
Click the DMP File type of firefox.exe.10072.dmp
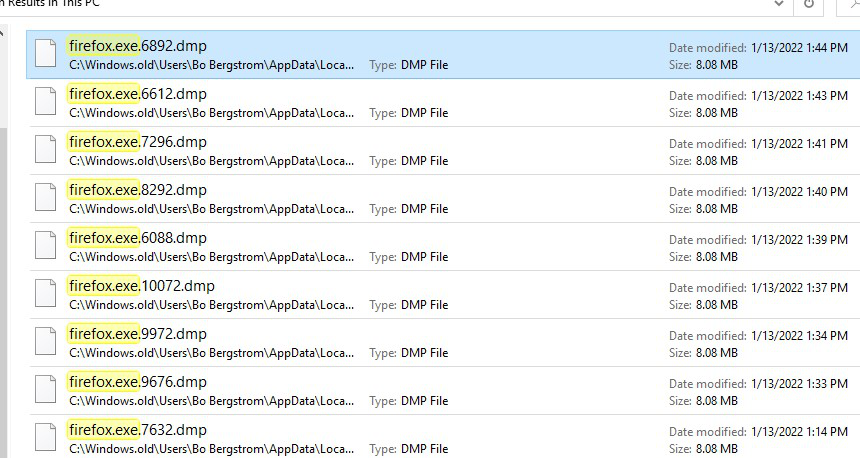[x=425, y=305]
